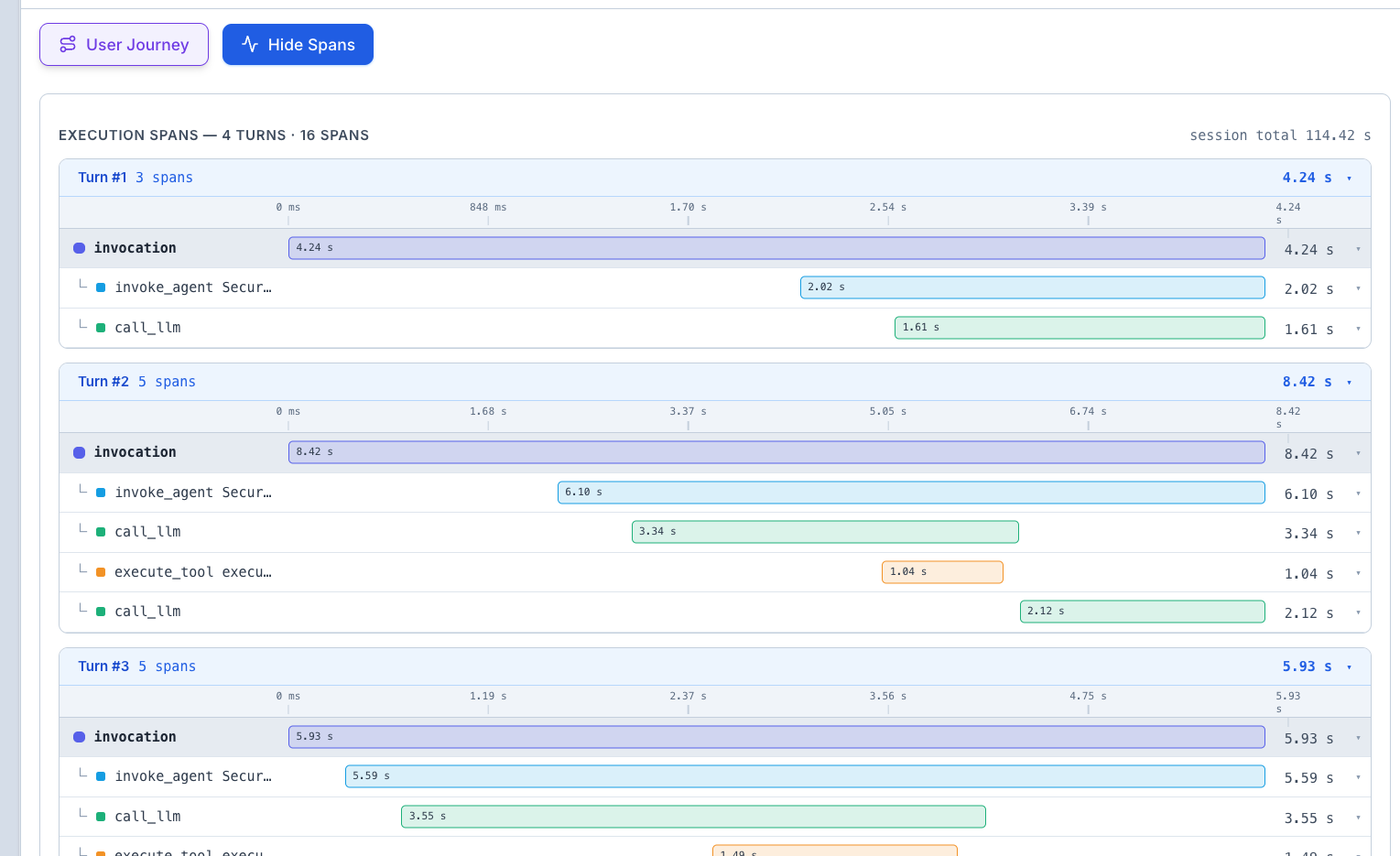Toggle Hide Spans off
The width and height of the screenshot is (1400, 856).
pyautogui.click(x=298, y=44)
